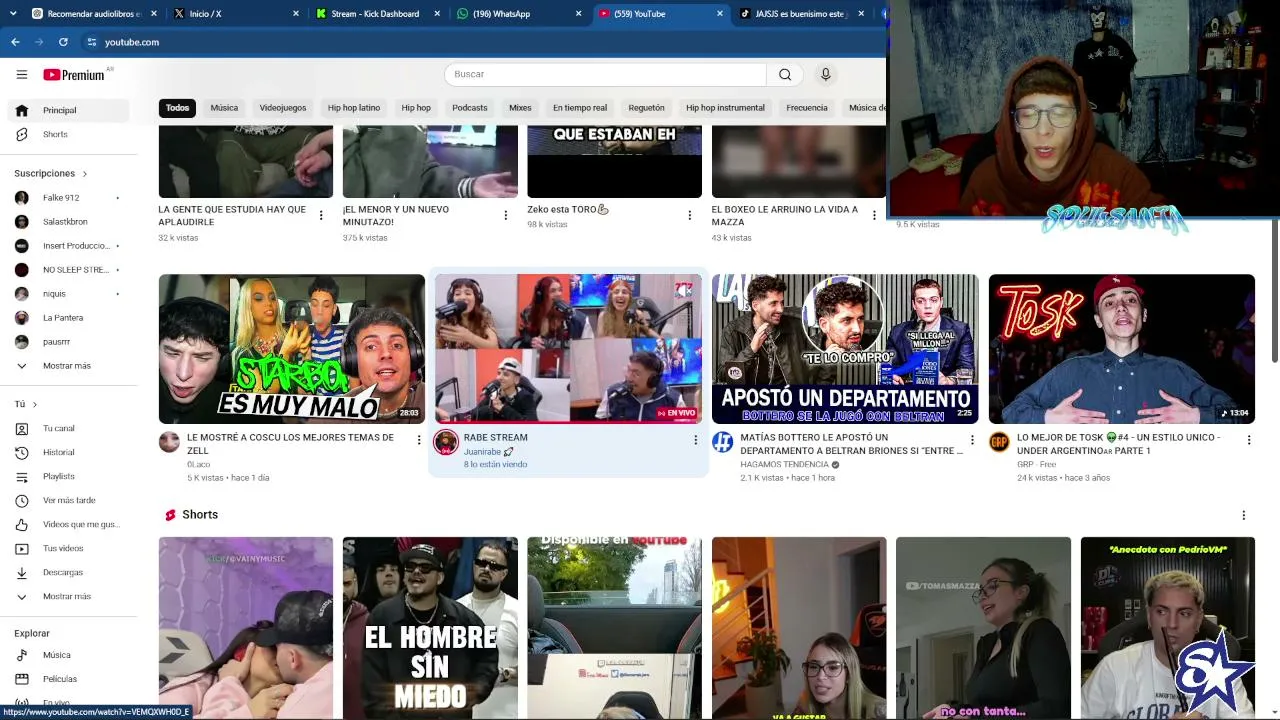
Task: Expand Mostrar más under subscriptions list
Action: coord(68,366)
